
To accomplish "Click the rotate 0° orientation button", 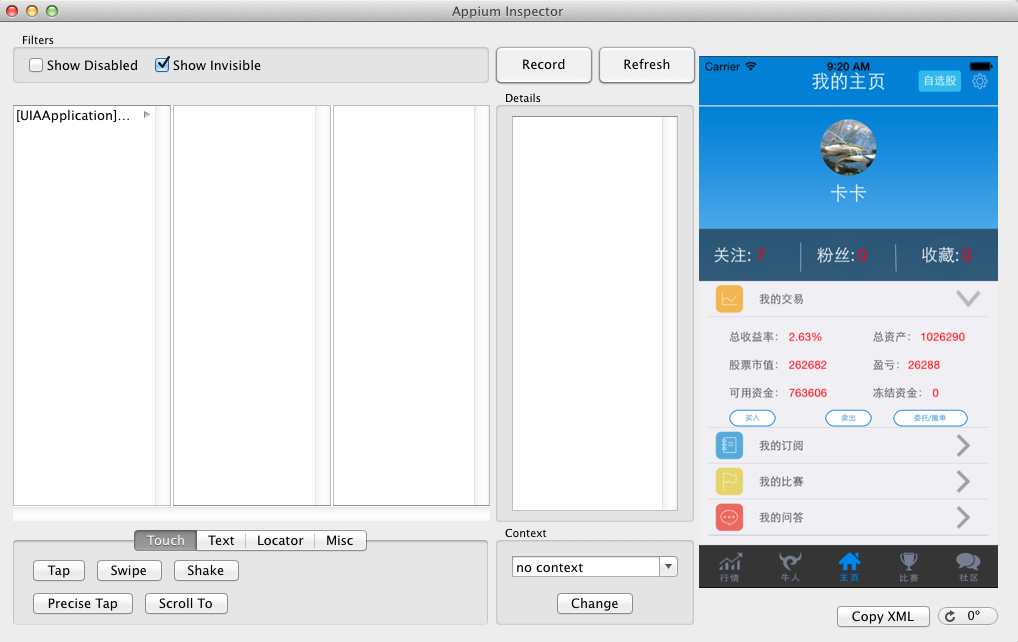I will click(x=969, y=616).
